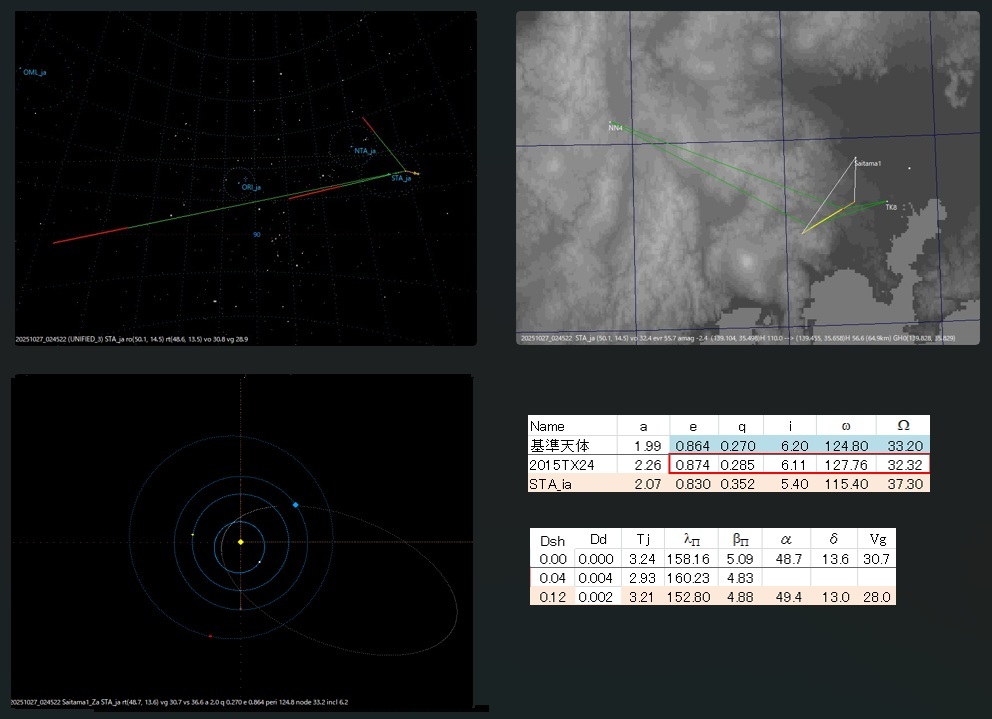Select the STA_ja radiant label in sky chart
The image size is (992, 719).
[401, 178]
